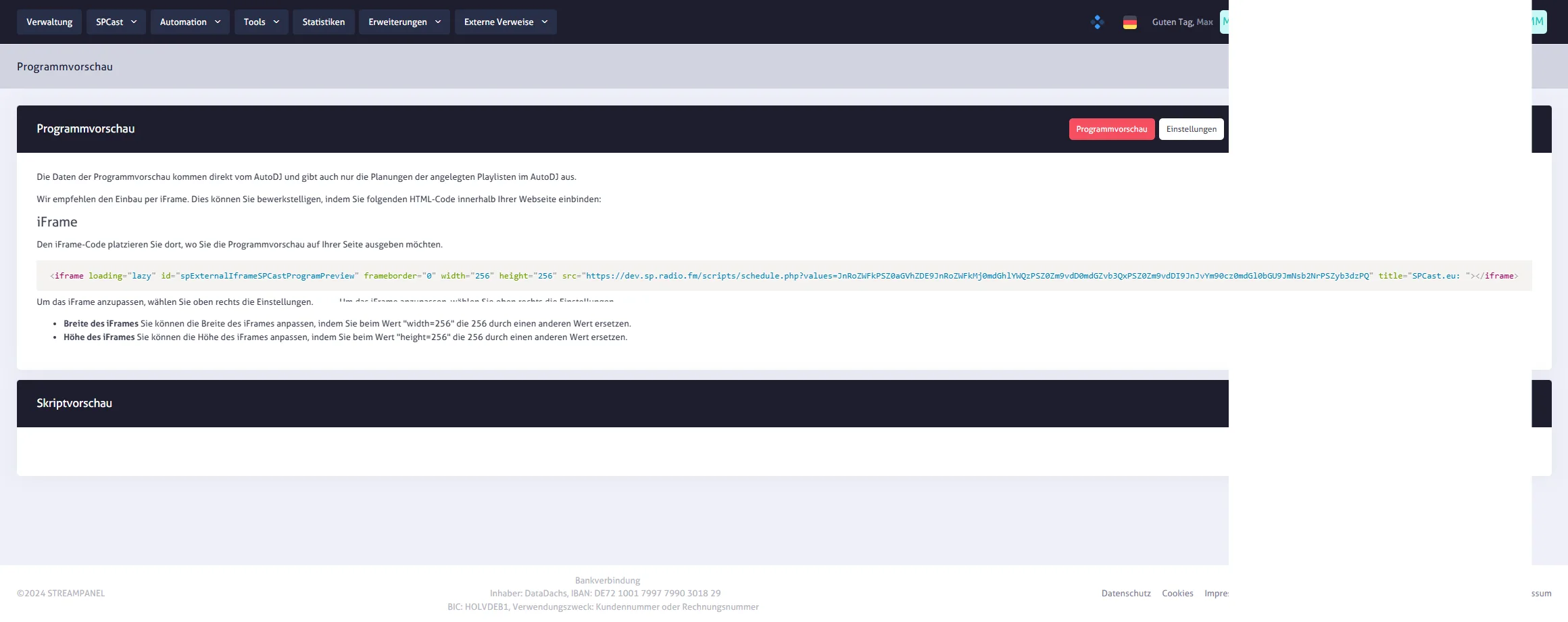The height and width of the screenshot is (622, 1568).
Task: Click the iframe HTML code block
Action: tap(784, 276)
